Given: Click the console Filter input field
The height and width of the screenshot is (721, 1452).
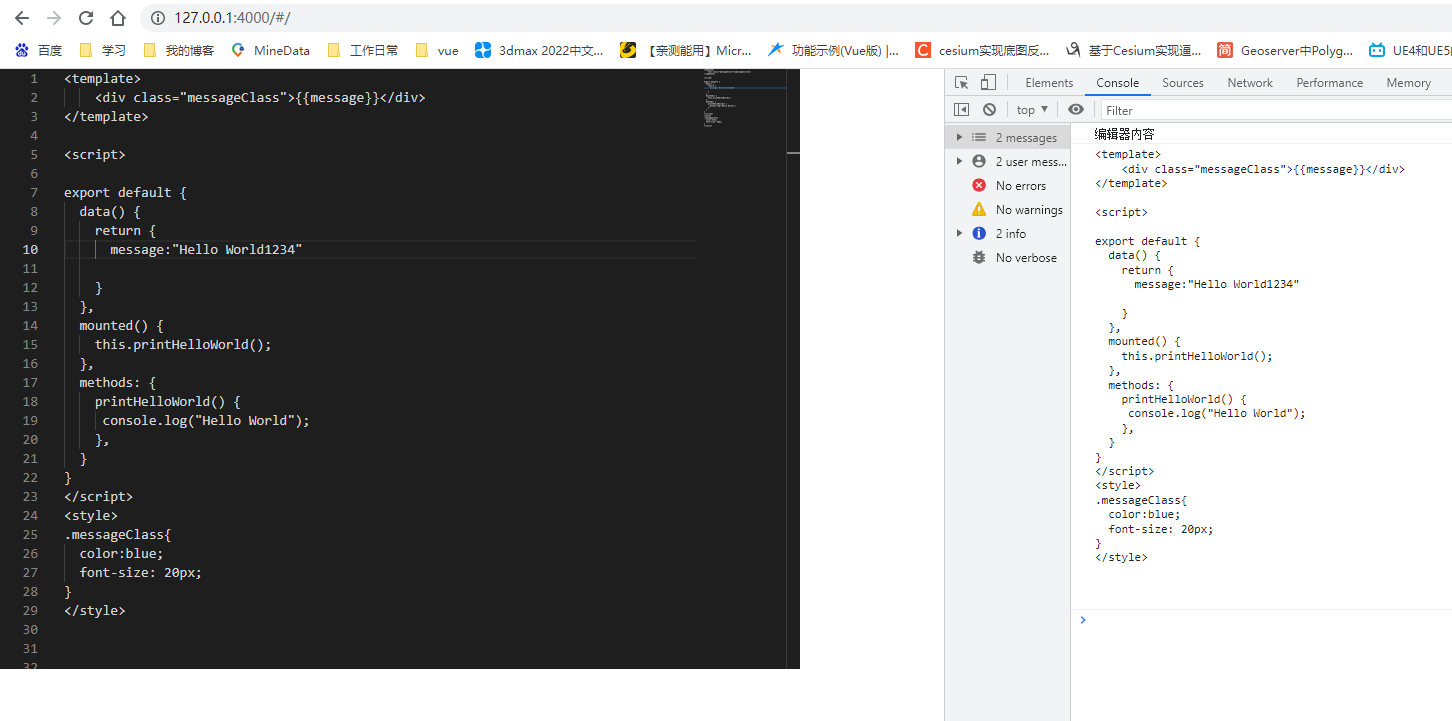Looking at the screenshot, I should pos(1275,110).
